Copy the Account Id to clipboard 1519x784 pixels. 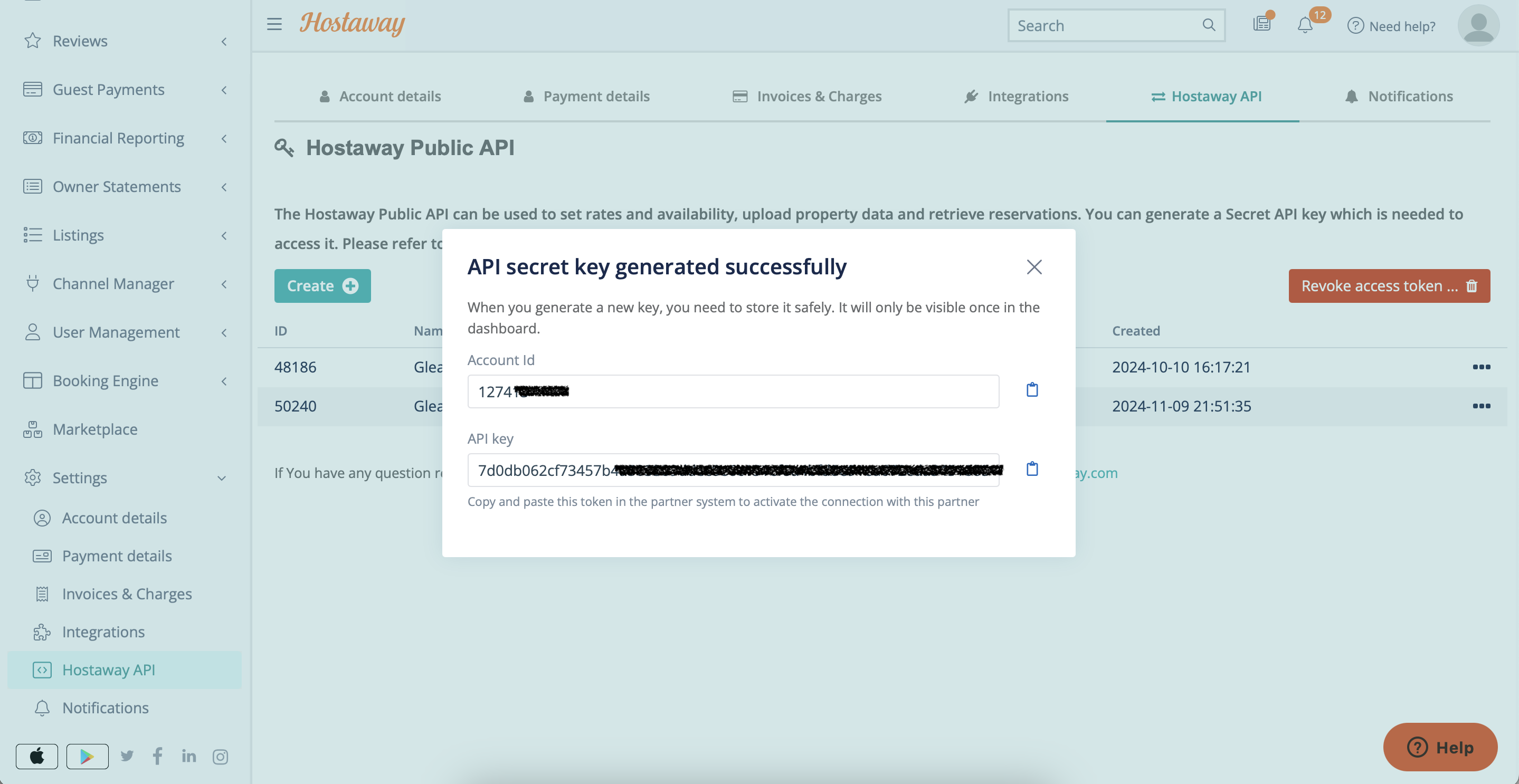[1032, 390]
